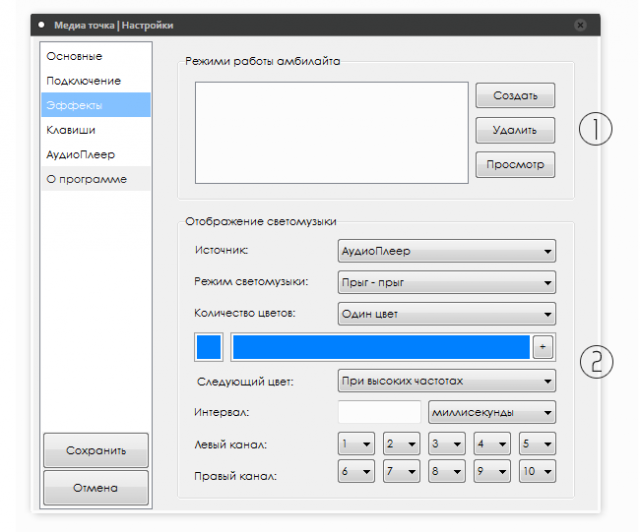Switch to the Подключение tab

[95, 80]
